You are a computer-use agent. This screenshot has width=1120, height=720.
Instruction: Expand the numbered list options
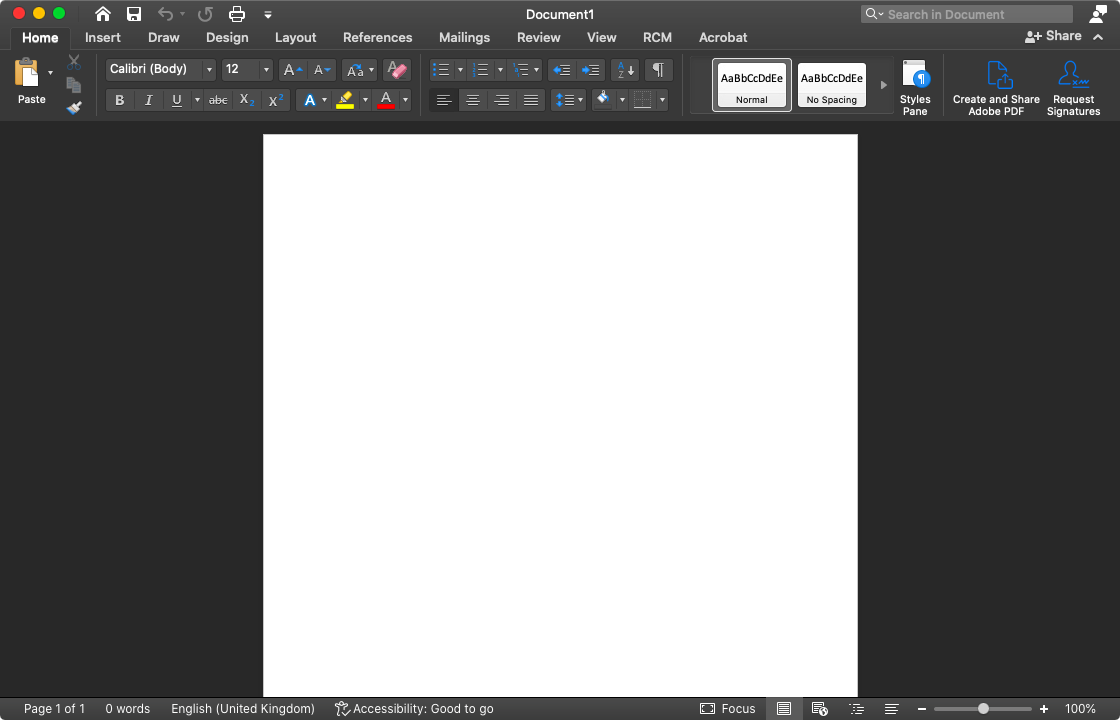[500, 70]
